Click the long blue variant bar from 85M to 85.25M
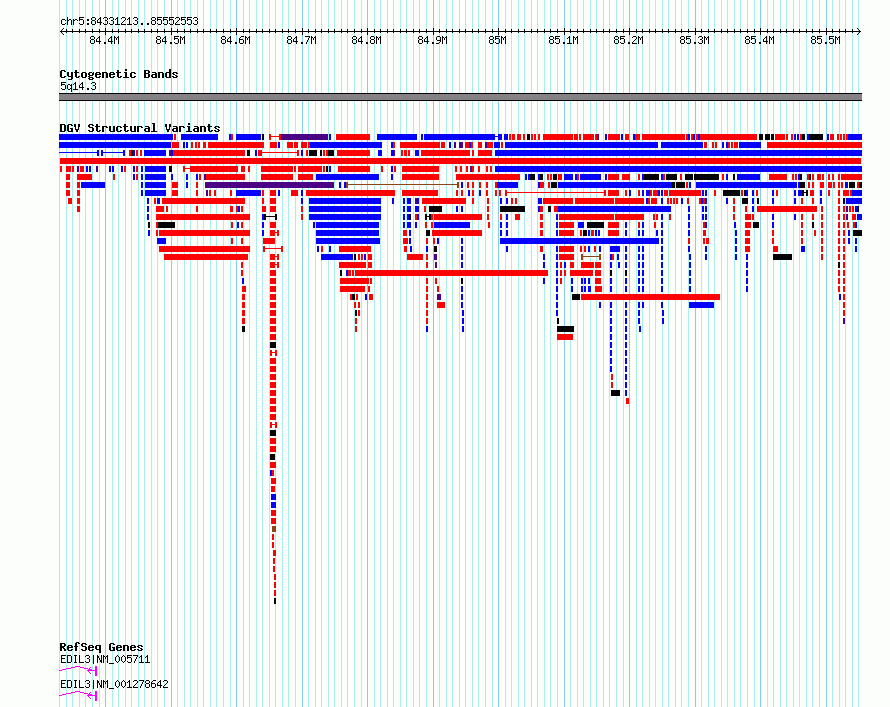 tap(580, 241)
